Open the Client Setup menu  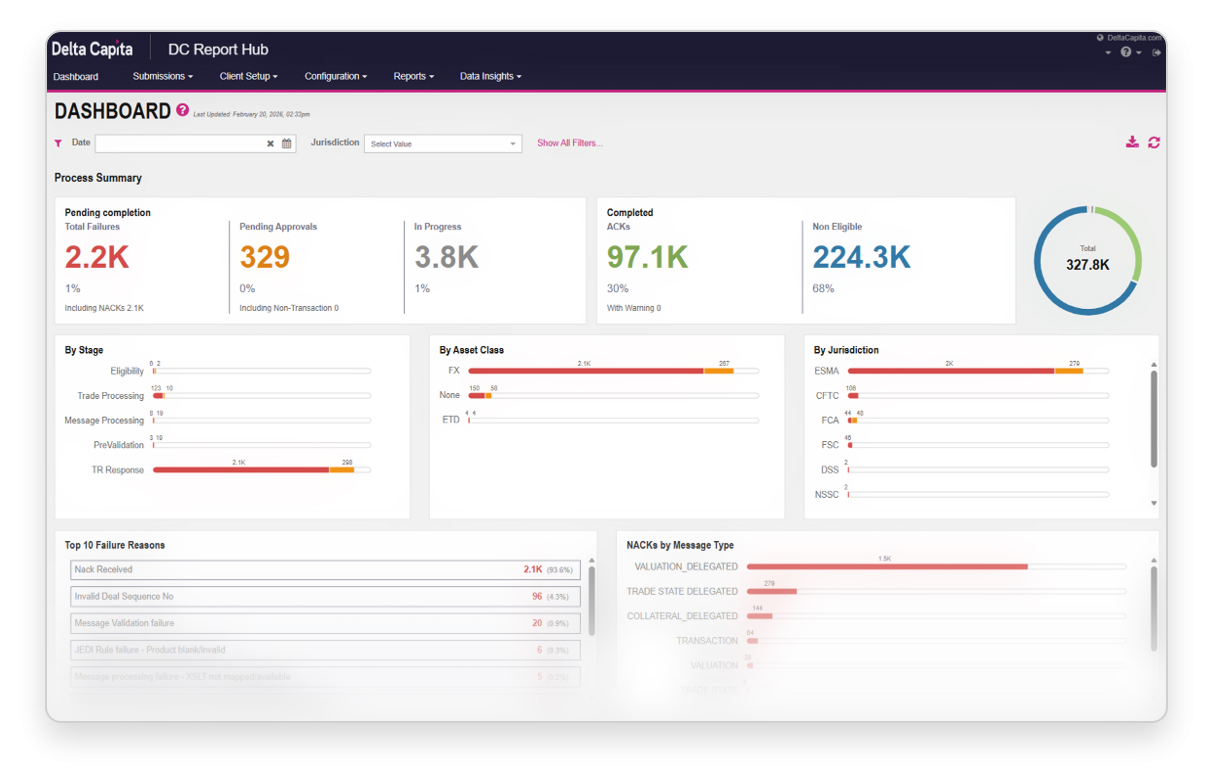click(x=248, y=76)
